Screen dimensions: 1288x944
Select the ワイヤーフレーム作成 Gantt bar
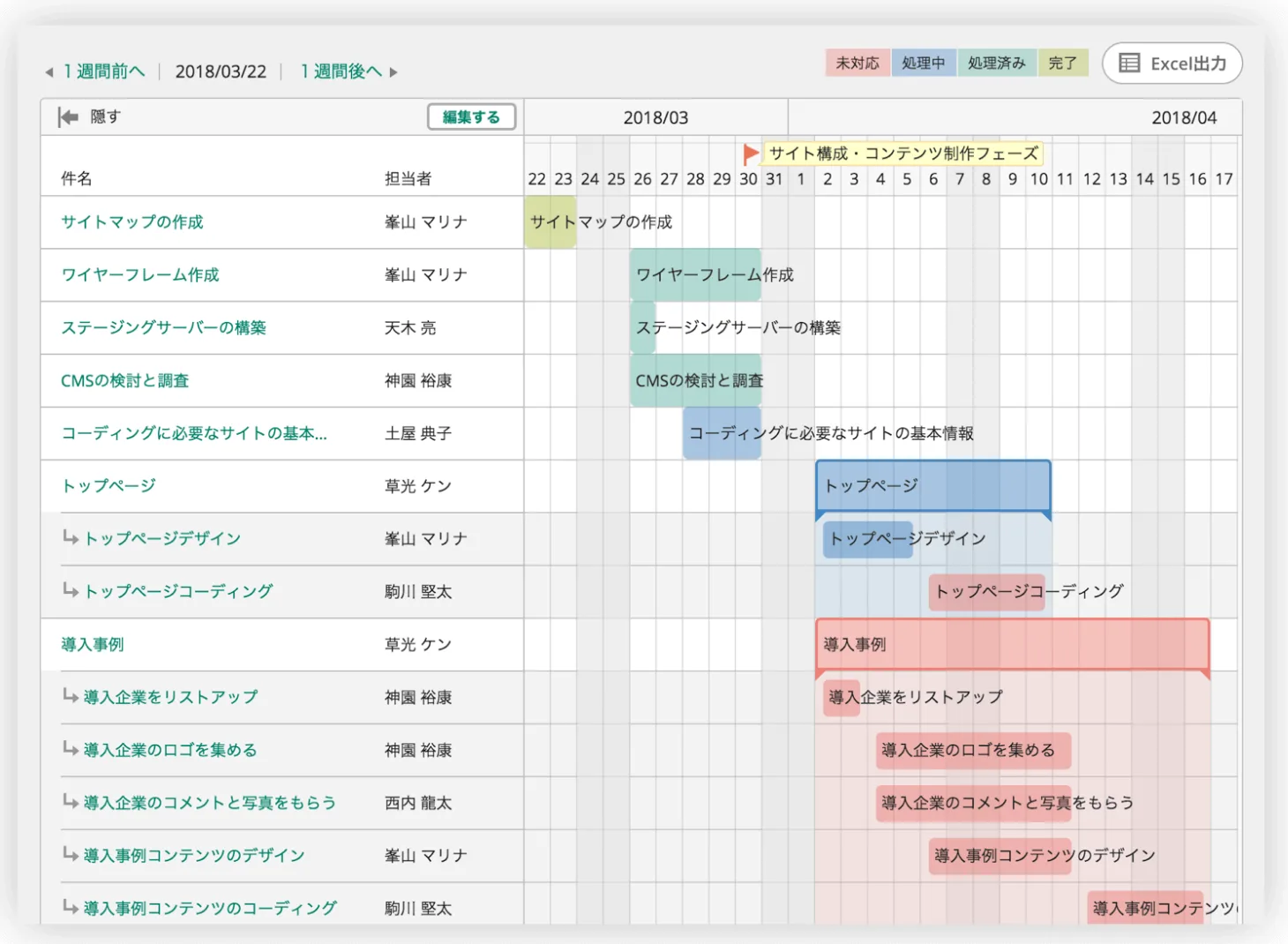(x=696, y=275)
